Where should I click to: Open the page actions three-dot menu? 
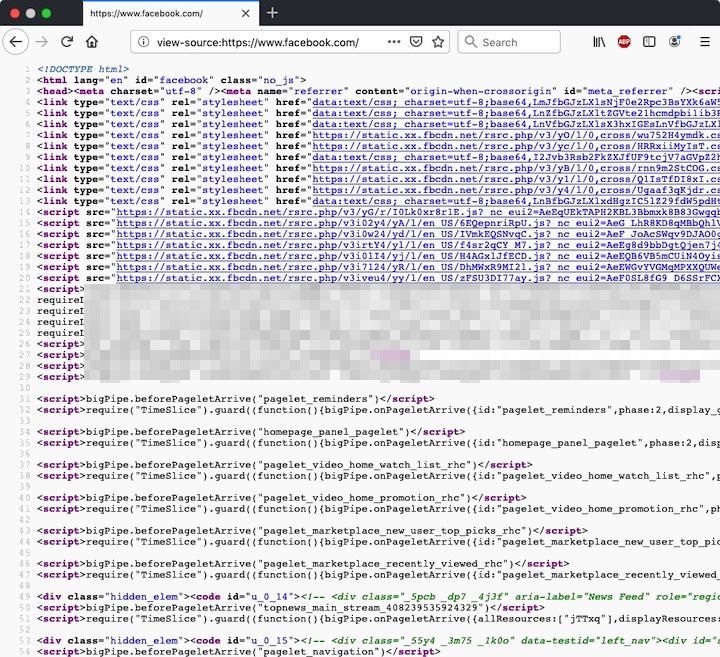[x=394, y=42]
